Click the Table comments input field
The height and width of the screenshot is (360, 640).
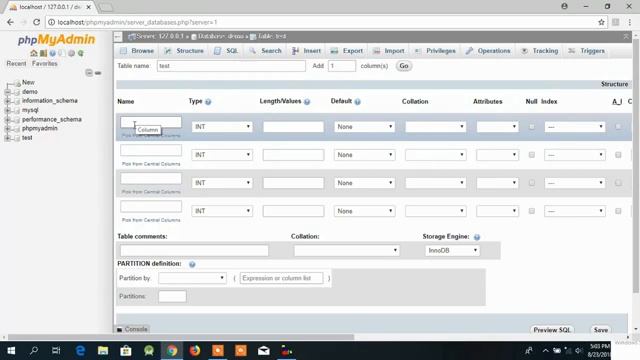[x=194, y=251]
